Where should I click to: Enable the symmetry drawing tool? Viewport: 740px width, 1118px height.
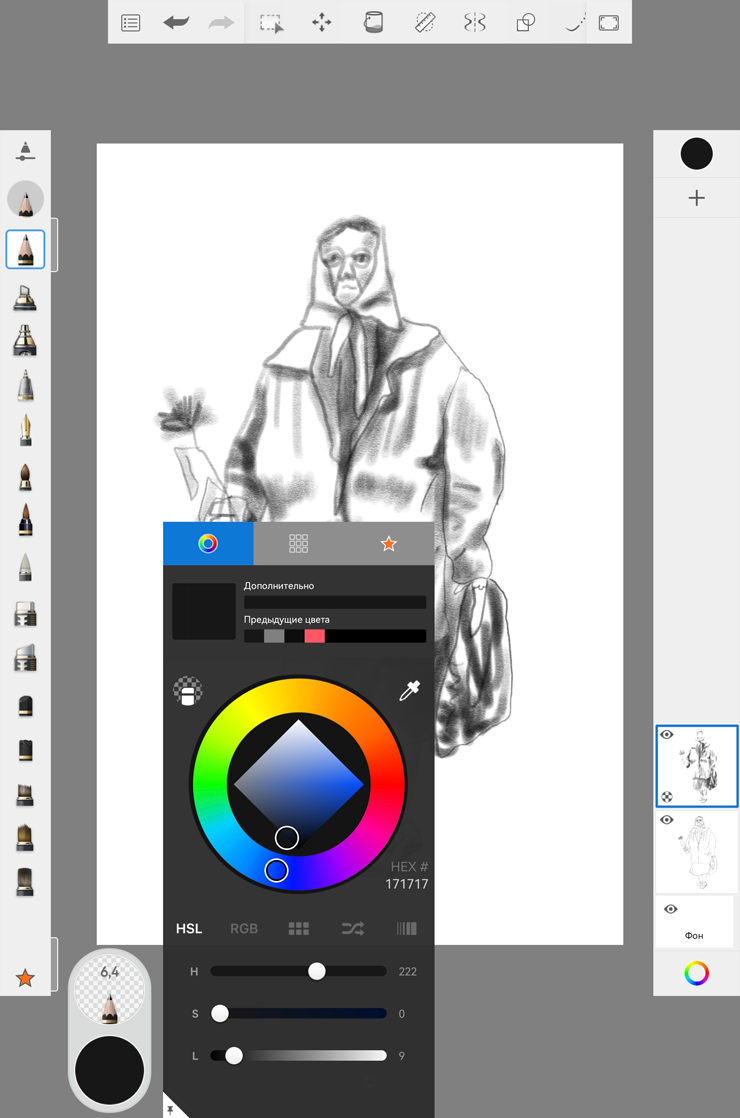point(475,22)
